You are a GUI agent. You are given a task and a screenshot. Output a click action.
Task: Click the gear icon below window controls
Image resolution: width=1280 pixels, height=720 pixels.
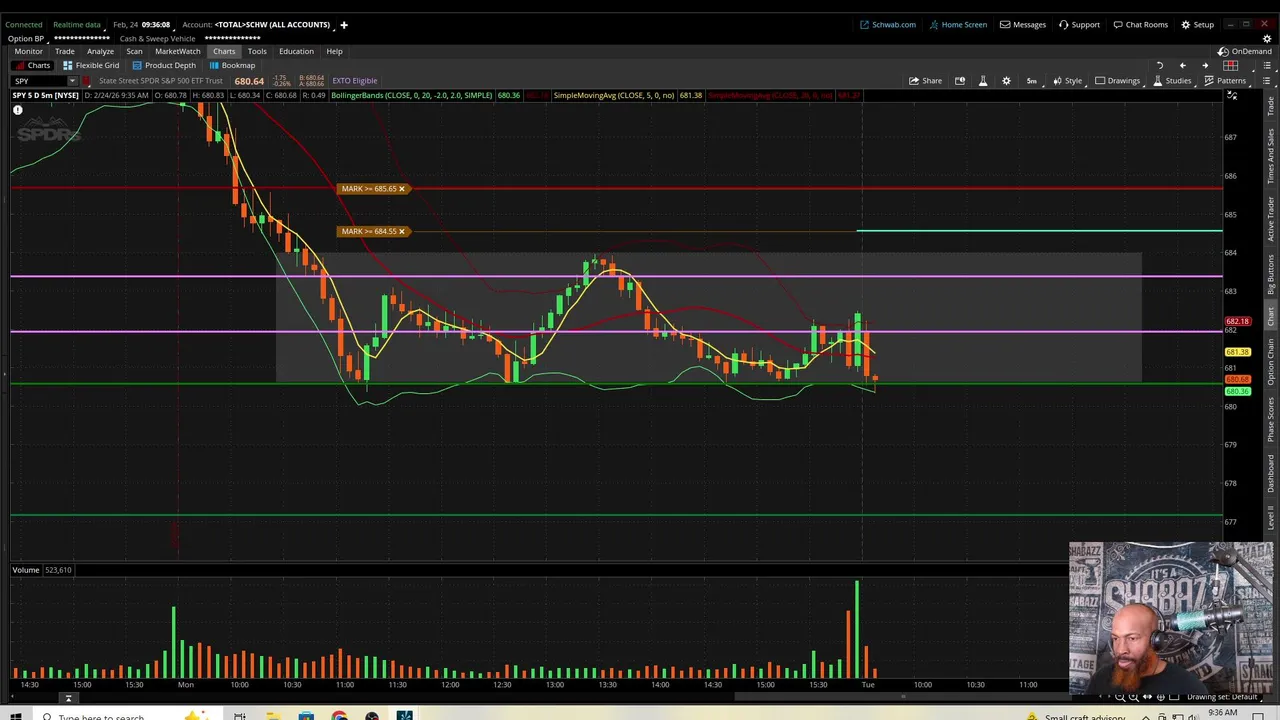[1267, 38]
